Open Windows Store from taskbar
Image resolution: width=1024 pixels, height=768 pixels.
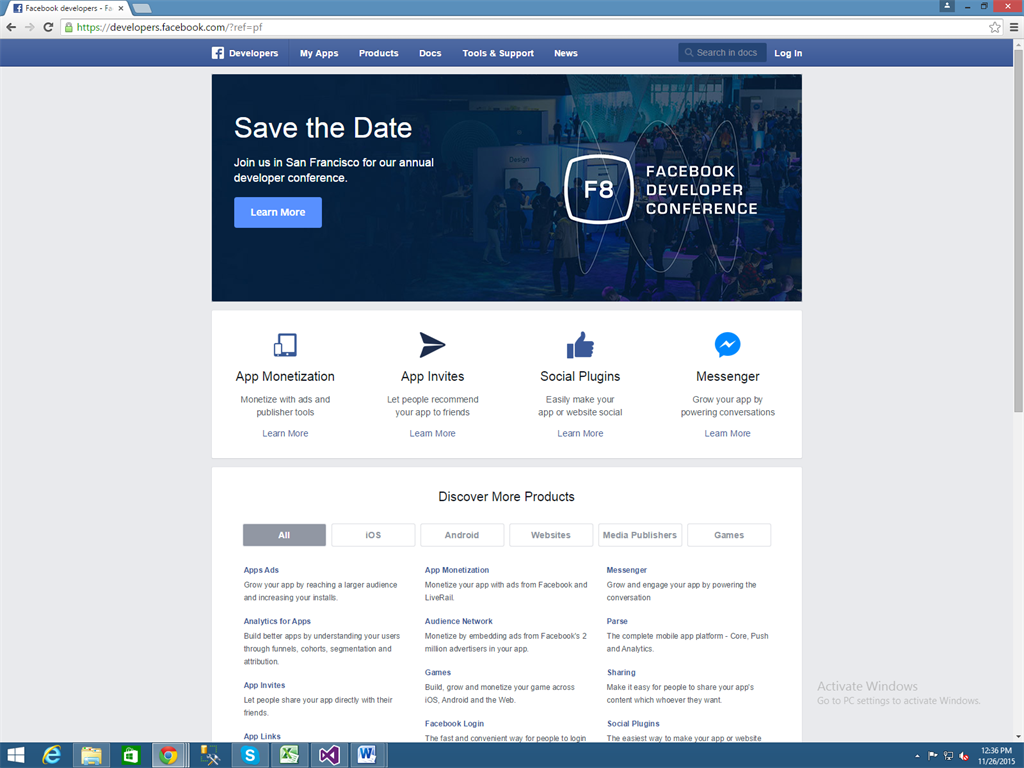click(x=131, y=756)
